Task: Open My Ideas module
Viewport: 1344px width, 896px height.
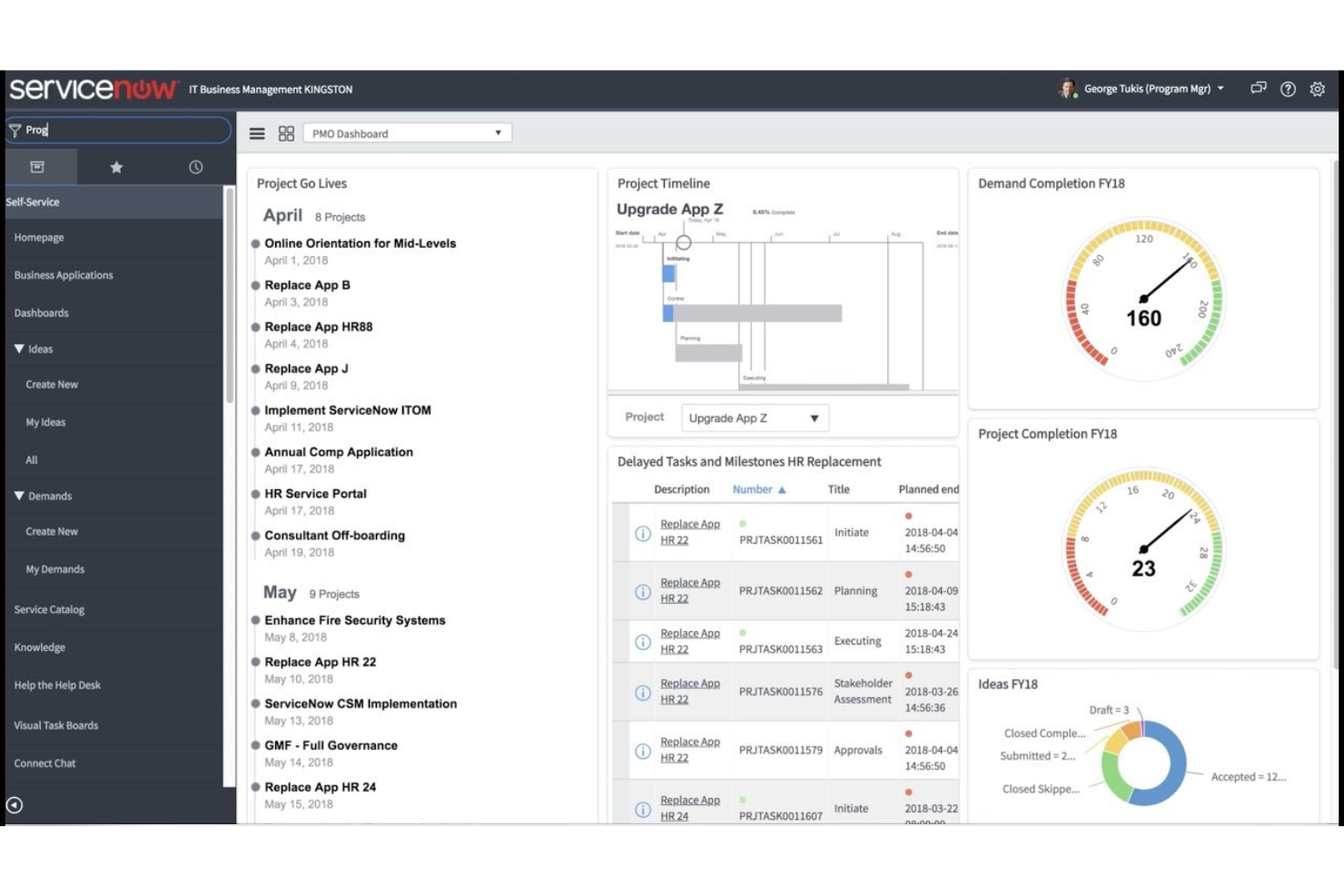Action: [x=45, y=422]
